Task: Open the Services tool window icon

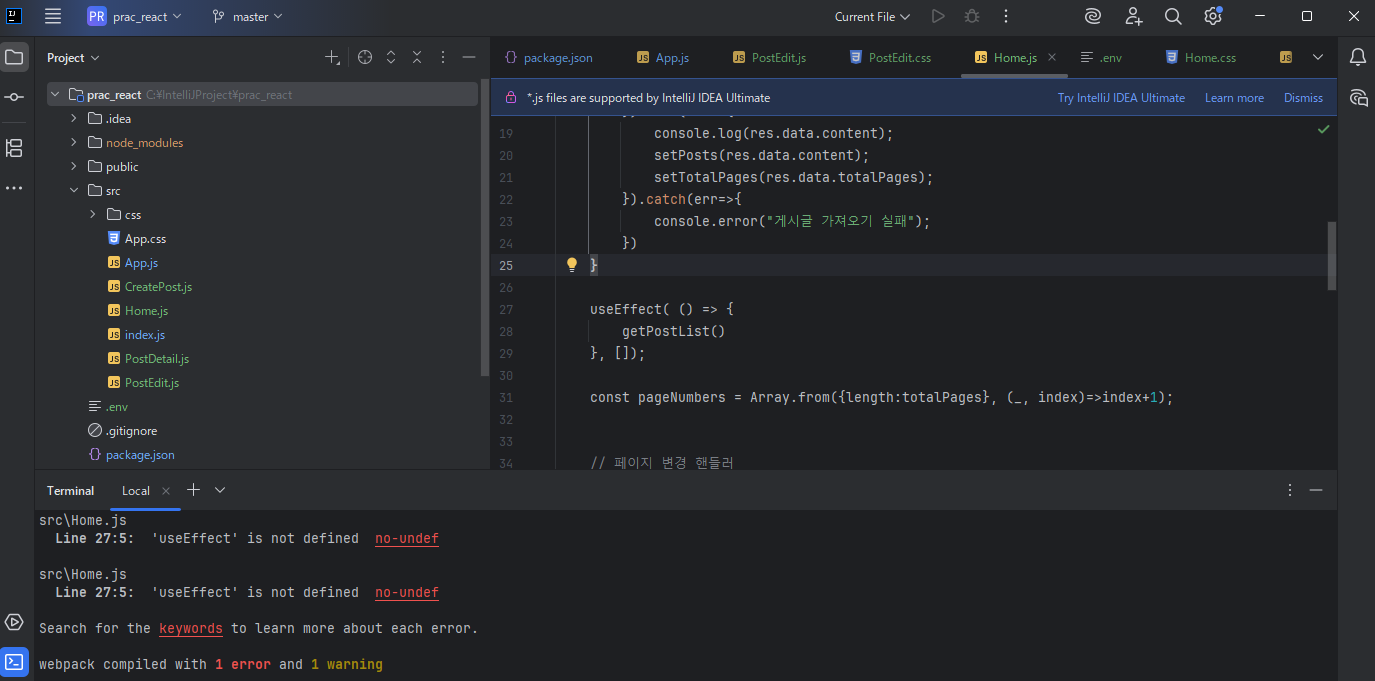Action: pyautogui.click(x=14, y=622)
